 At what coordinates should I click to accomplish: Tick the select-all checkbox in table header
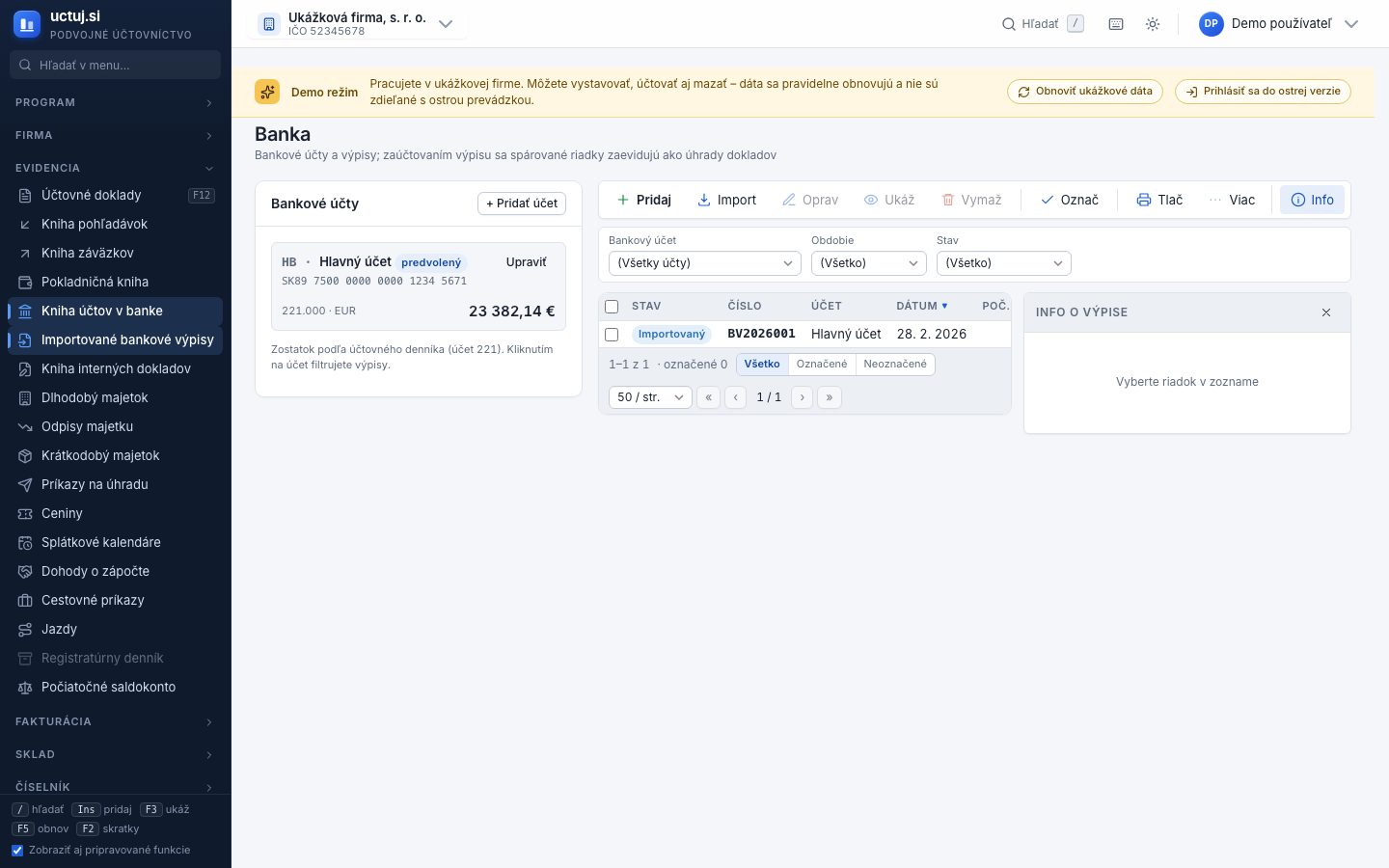click(x=612, y=307)
